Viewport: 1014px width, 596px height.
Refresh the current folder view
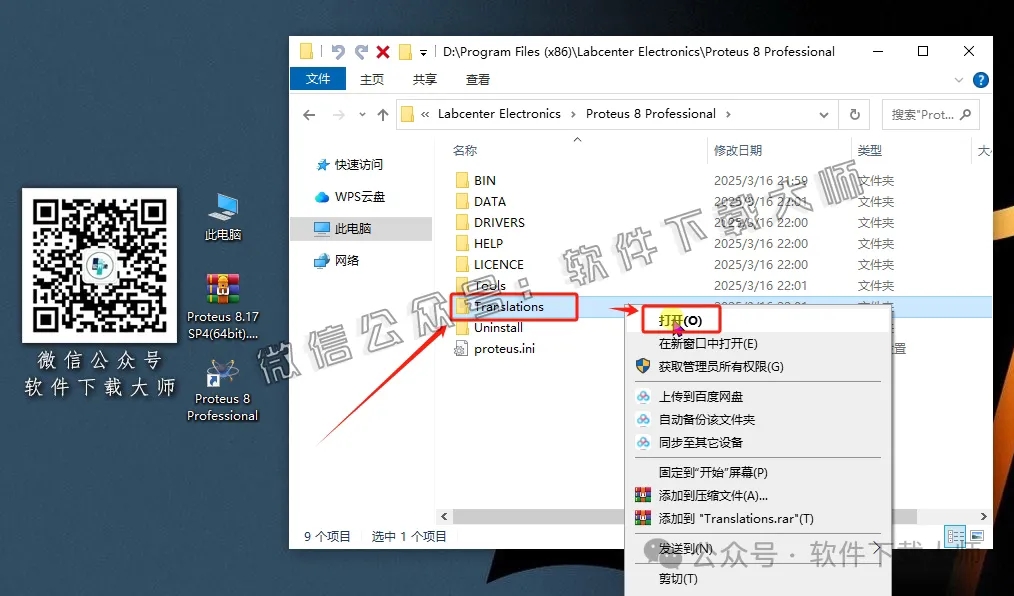tap(855, 114)
